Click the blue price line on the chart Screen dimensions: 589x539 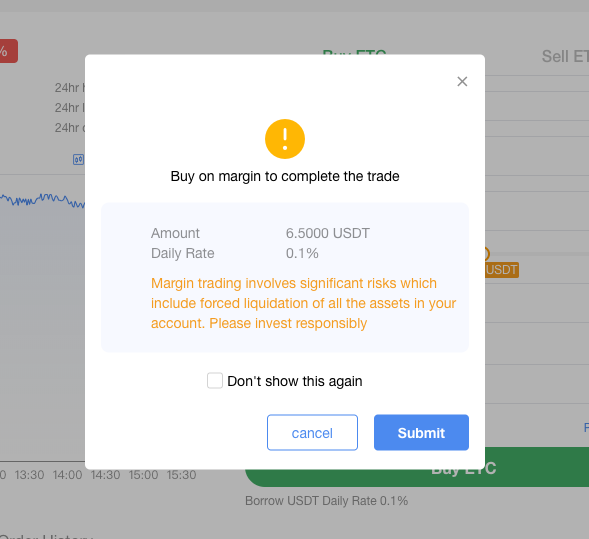tap(42, 200)
